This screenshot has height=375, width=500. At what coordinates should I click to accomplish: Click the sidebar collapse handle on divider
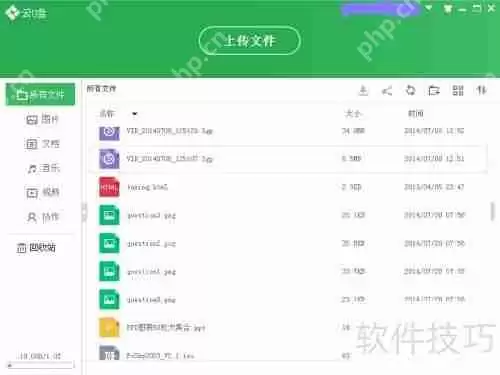click(84, 212)
